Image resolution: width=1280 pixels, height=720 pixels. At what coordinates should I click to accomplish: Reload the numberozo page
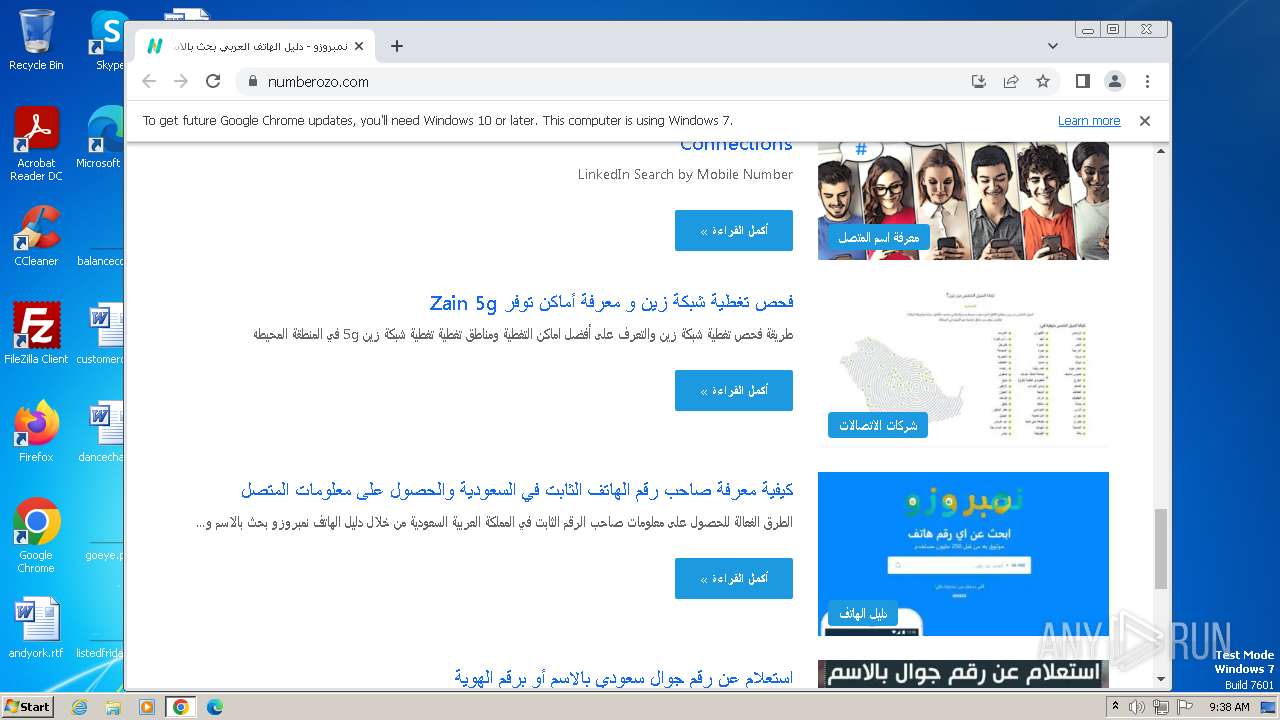click(x=213, y=82)
